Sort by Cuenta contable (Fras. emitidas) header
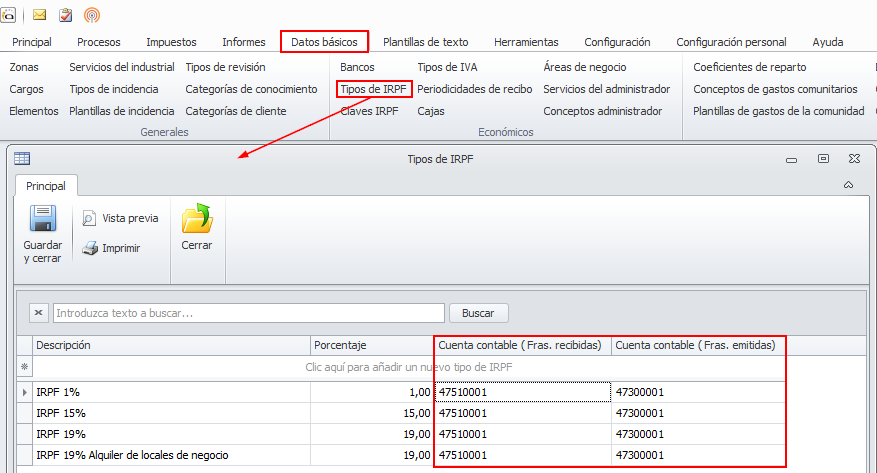877x473 pixels. (698, 346)
